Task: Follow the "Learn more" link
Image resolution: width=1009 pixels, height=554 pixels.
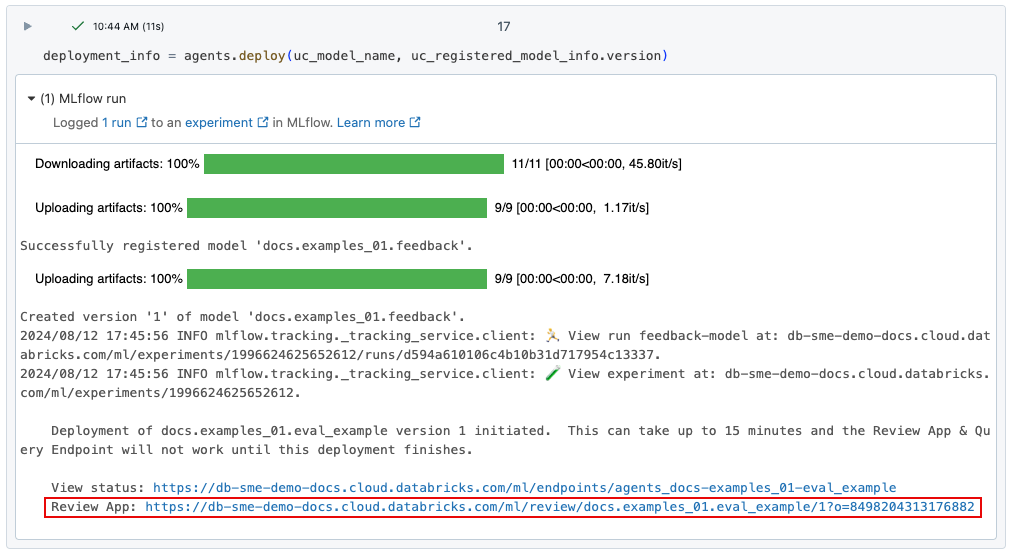Action: 370,123
